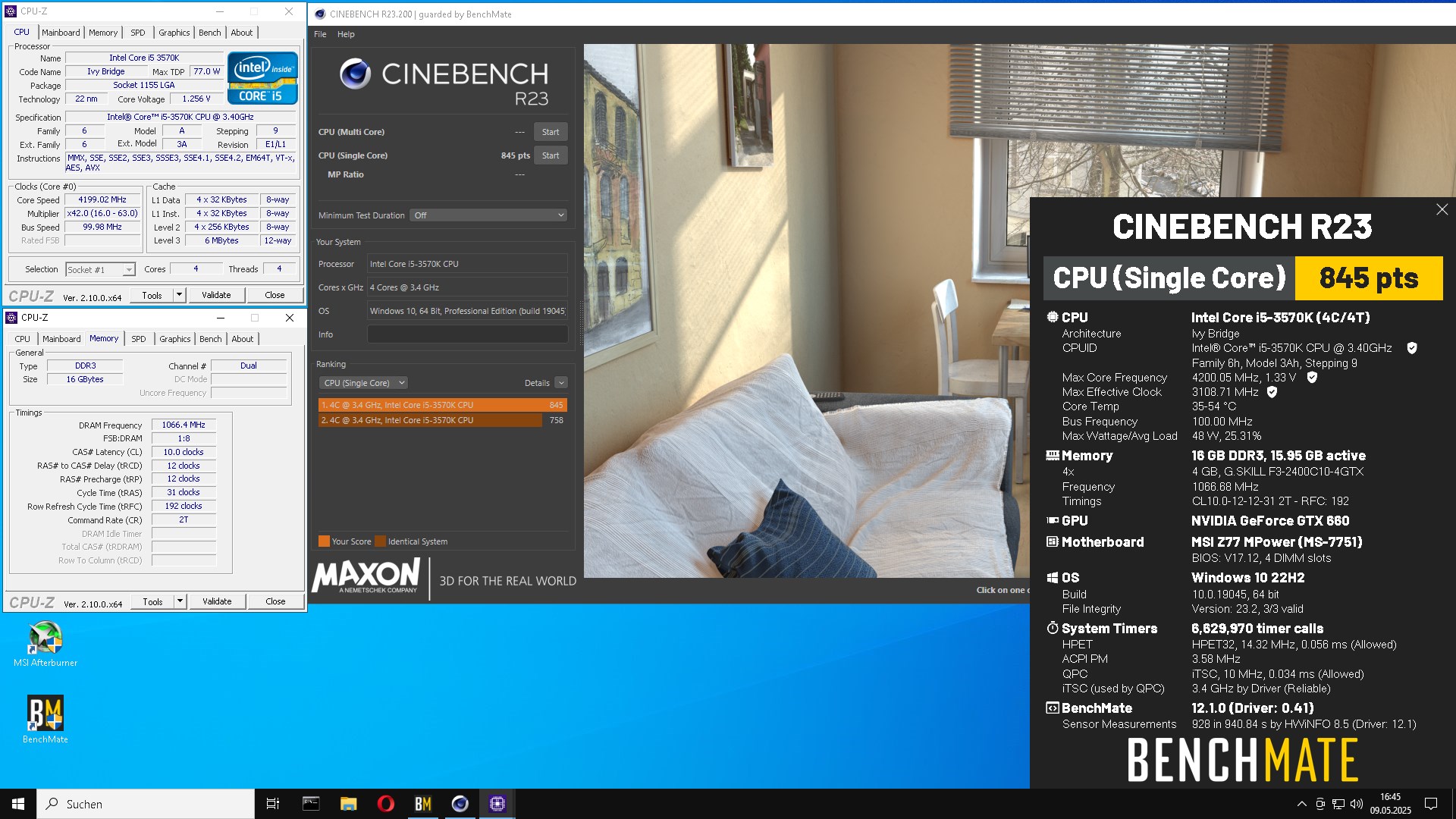Screen dimensions: 1456x819
Task: Click the Your Score orange swatch
Action: tap(324, 541)
